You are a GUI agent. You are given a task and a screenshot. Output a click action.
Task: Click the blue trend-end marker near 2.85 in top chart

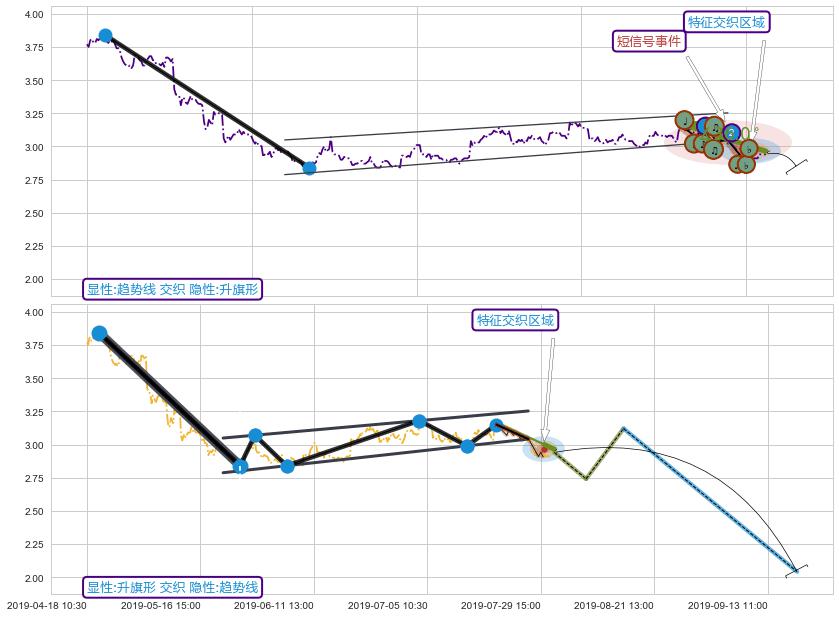(x=309, y=167)
